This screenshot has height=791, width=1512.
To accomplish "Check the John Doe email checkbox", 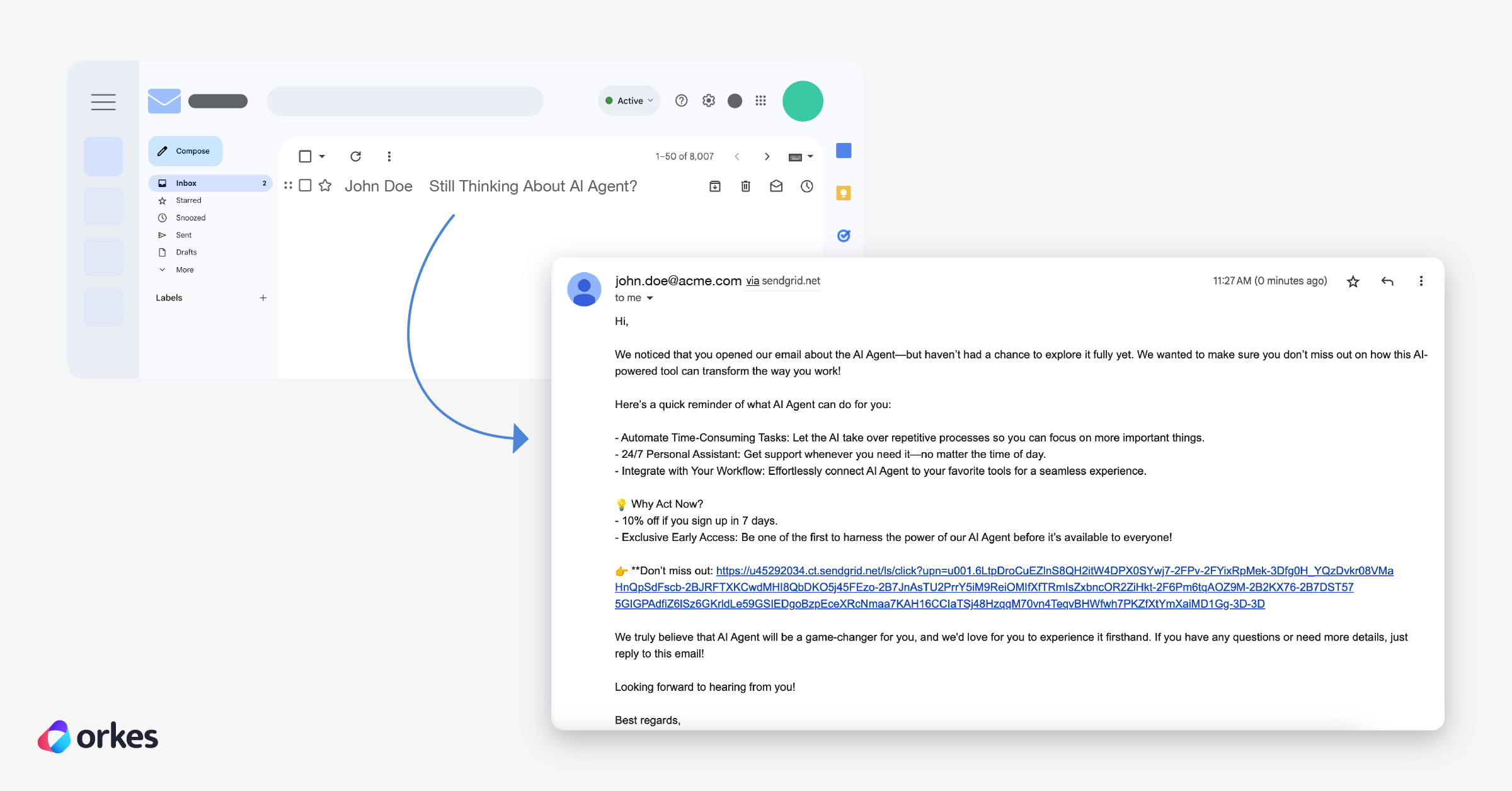I will pyautogui.click(x=305, y=186).
